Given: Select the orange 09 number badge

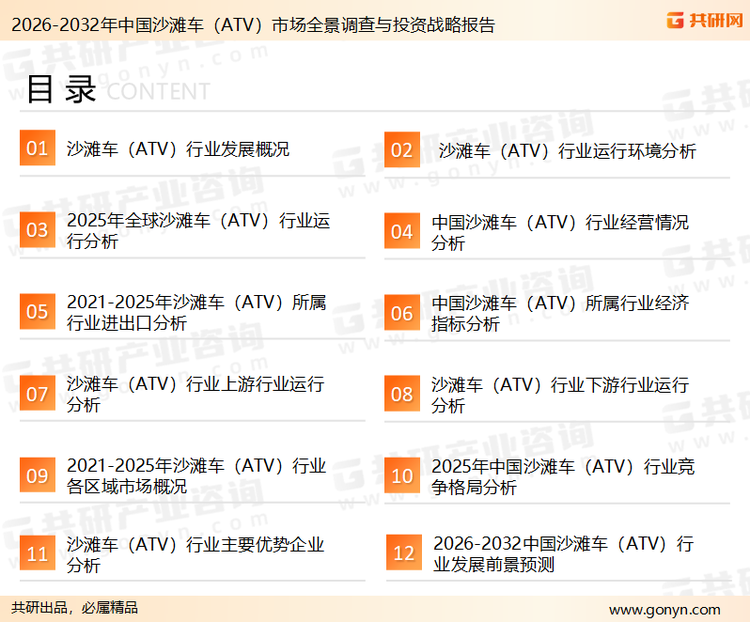Looking at the screenshot, I should point(37,475).
